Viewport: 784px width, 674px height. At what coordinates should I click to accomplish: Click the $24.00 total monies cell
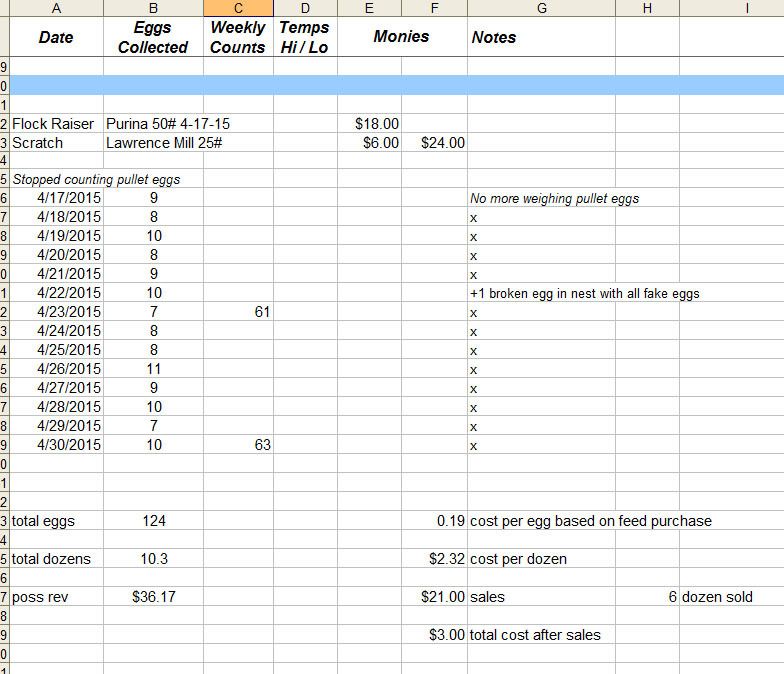(x=442, y=143)
